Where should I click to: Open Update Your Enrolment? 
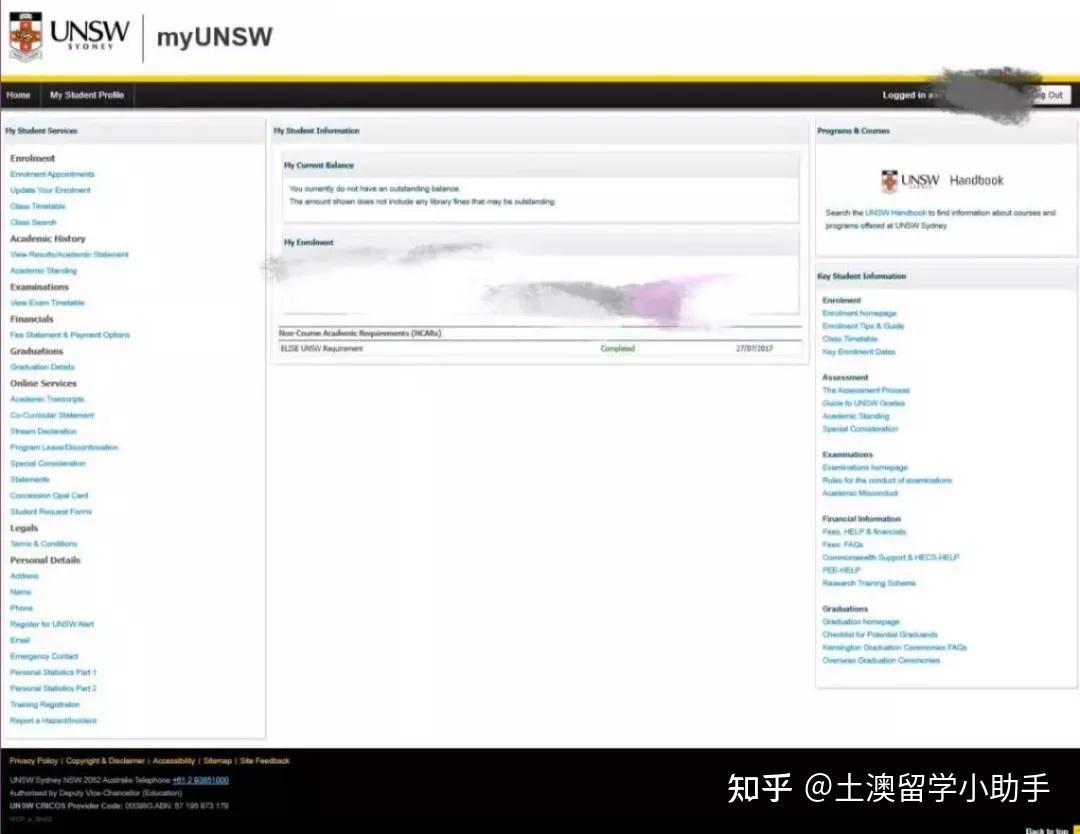pyautogui.click(x=48, y=190)
